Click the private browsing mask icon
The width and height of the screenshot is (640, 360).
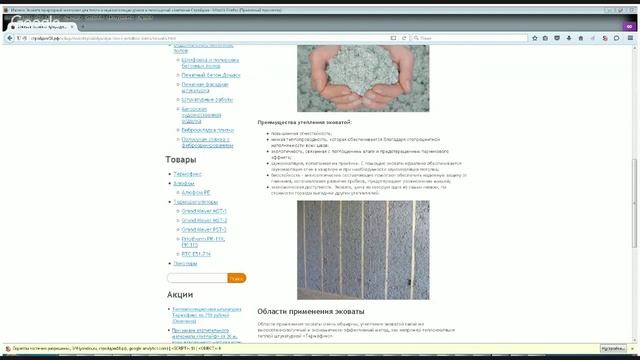[x=629, y=27]
